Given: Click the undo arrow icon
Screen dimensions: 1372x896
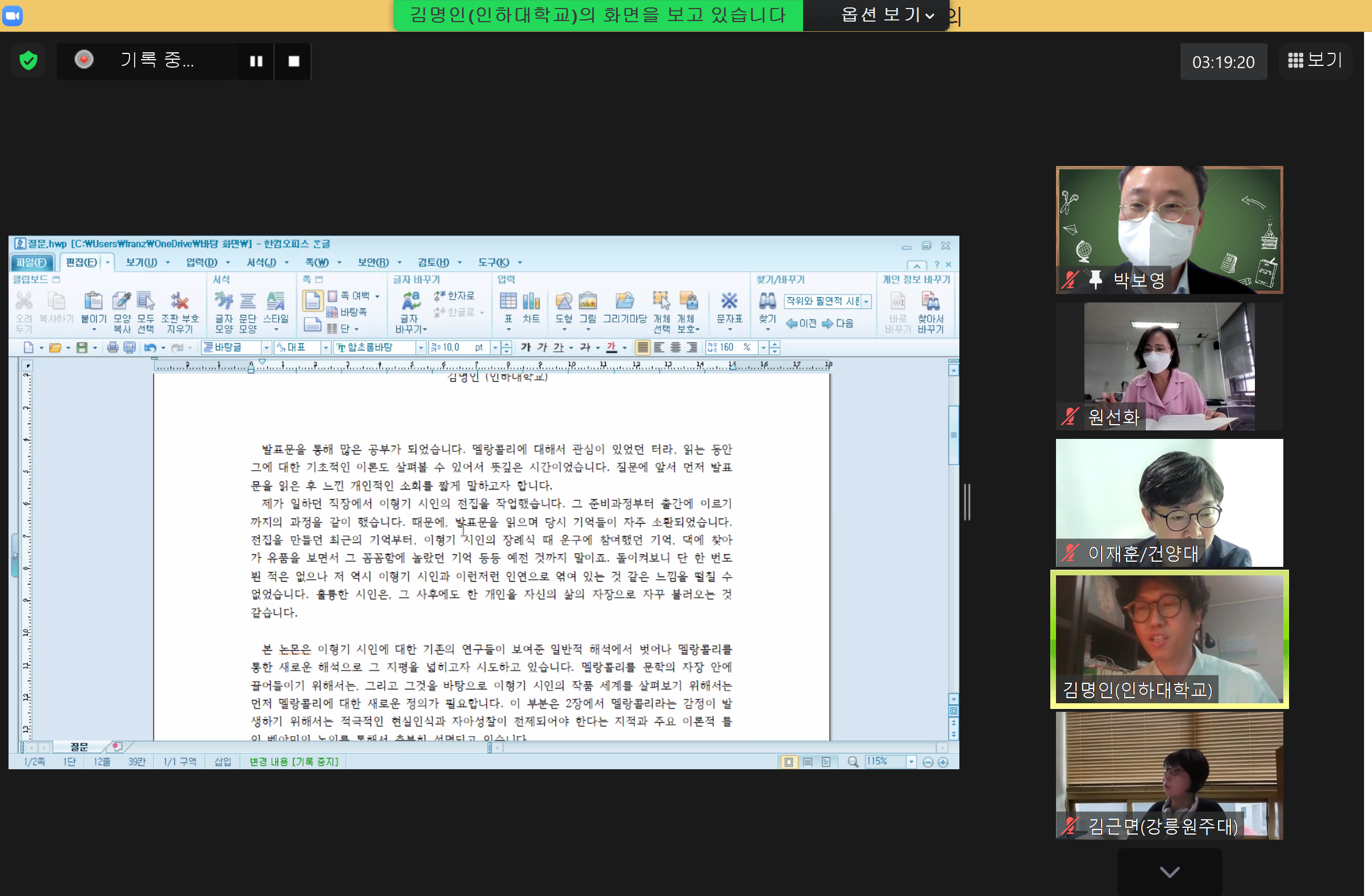Looking at the screenshot, I should click(x=150, y=347).
